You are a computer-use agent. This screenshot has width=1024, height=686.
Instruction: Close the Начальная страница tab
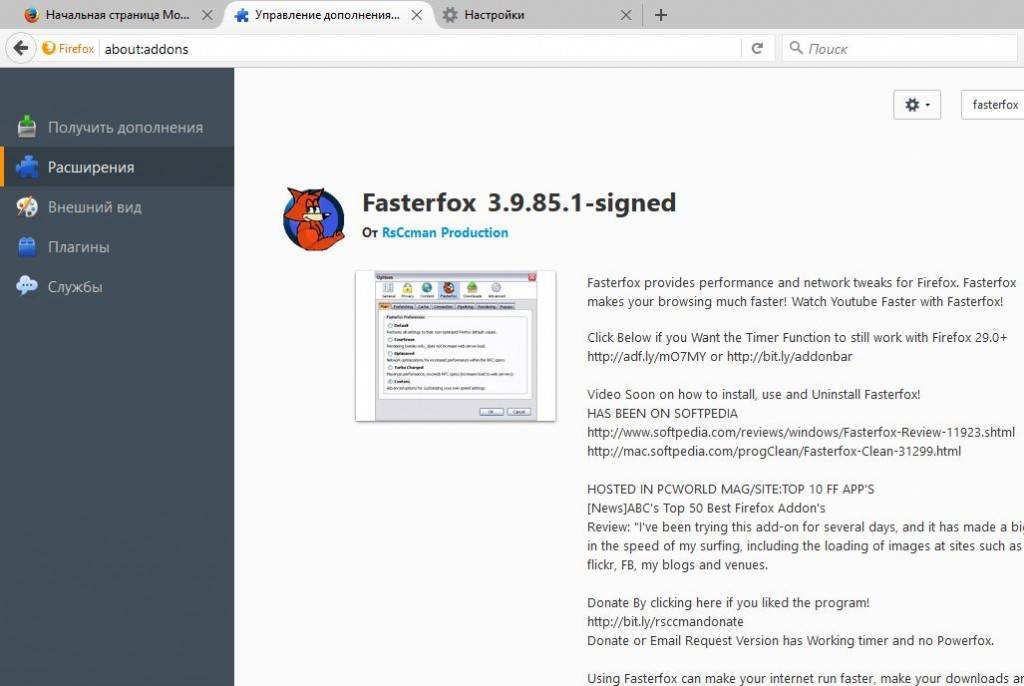[207, 14]
